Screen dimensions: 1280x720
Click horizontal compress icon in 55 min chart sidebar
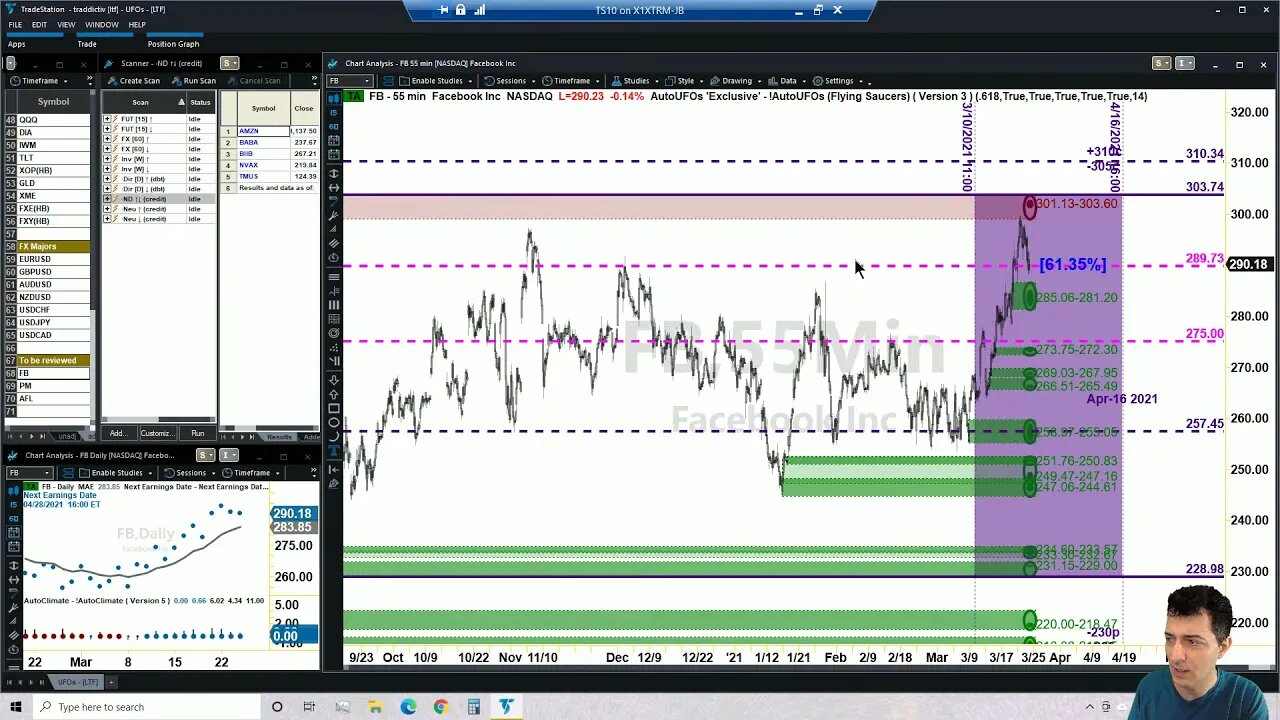tap(333, 187)
